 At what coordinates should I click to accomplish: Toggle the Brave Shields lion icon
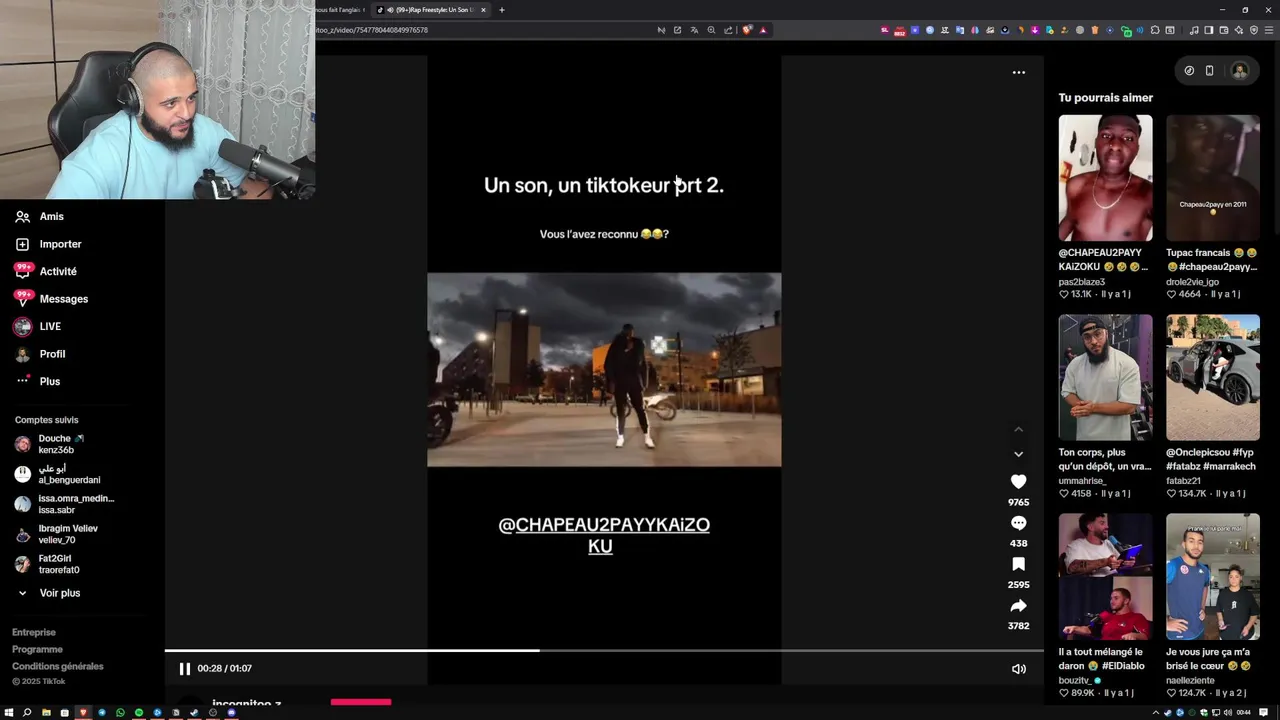(747, 30)
